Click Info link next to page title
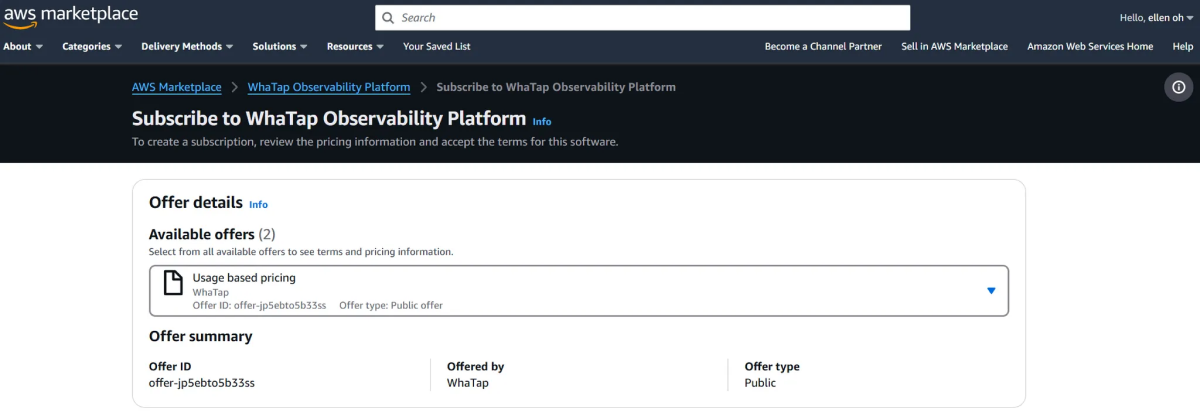The width and height of the screenshot is (1200, 413). 542,122
